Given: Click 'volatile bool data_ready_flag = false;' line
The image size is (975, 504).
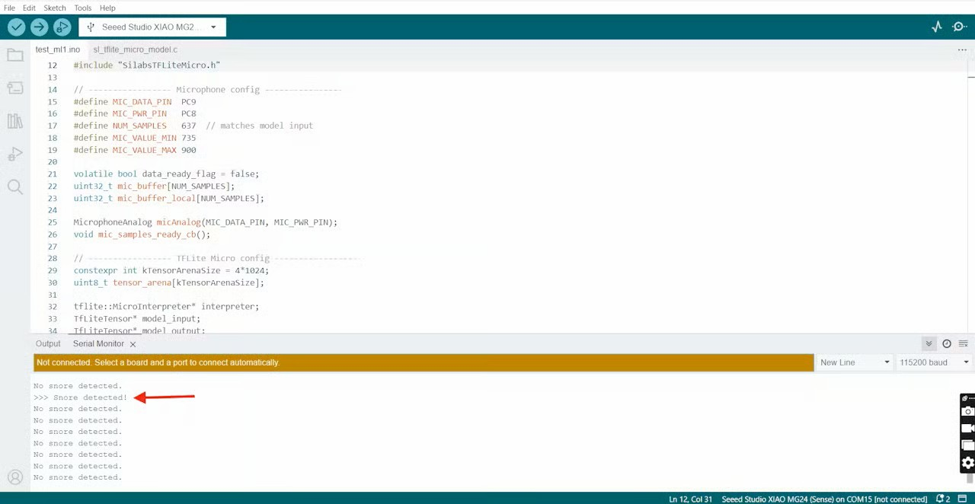Looking at the screenshot, I should [166, 174].
